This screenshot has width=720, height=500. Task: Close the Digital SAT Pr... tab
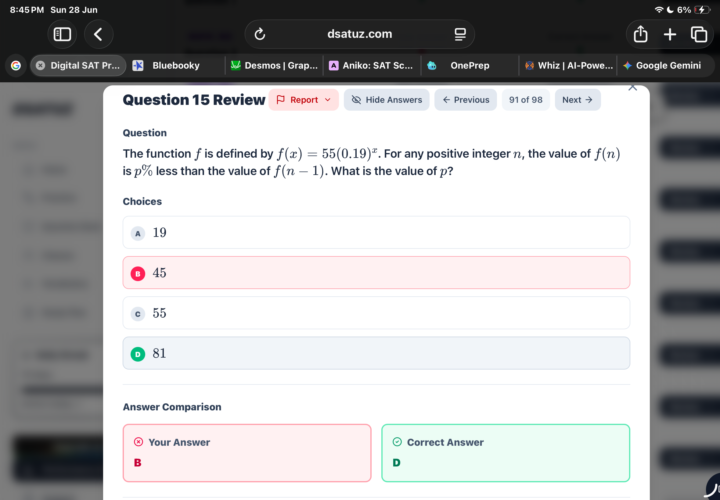40,65
